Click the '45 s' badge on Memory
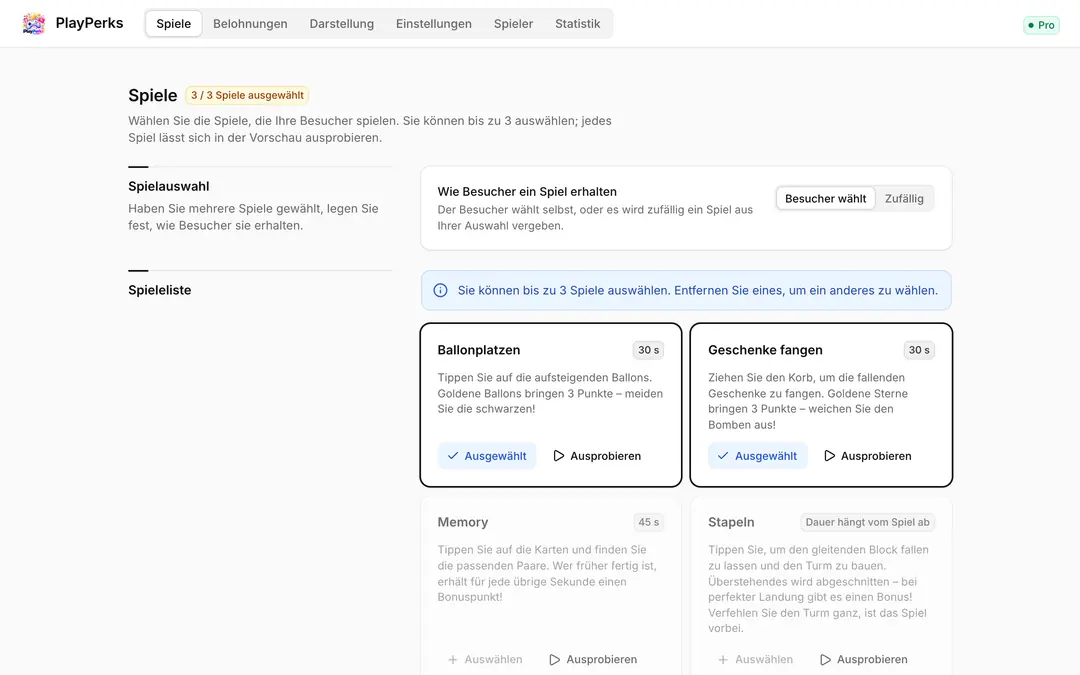The height and width of the screenshot is (675, 1080). click(x=648, y=522)
